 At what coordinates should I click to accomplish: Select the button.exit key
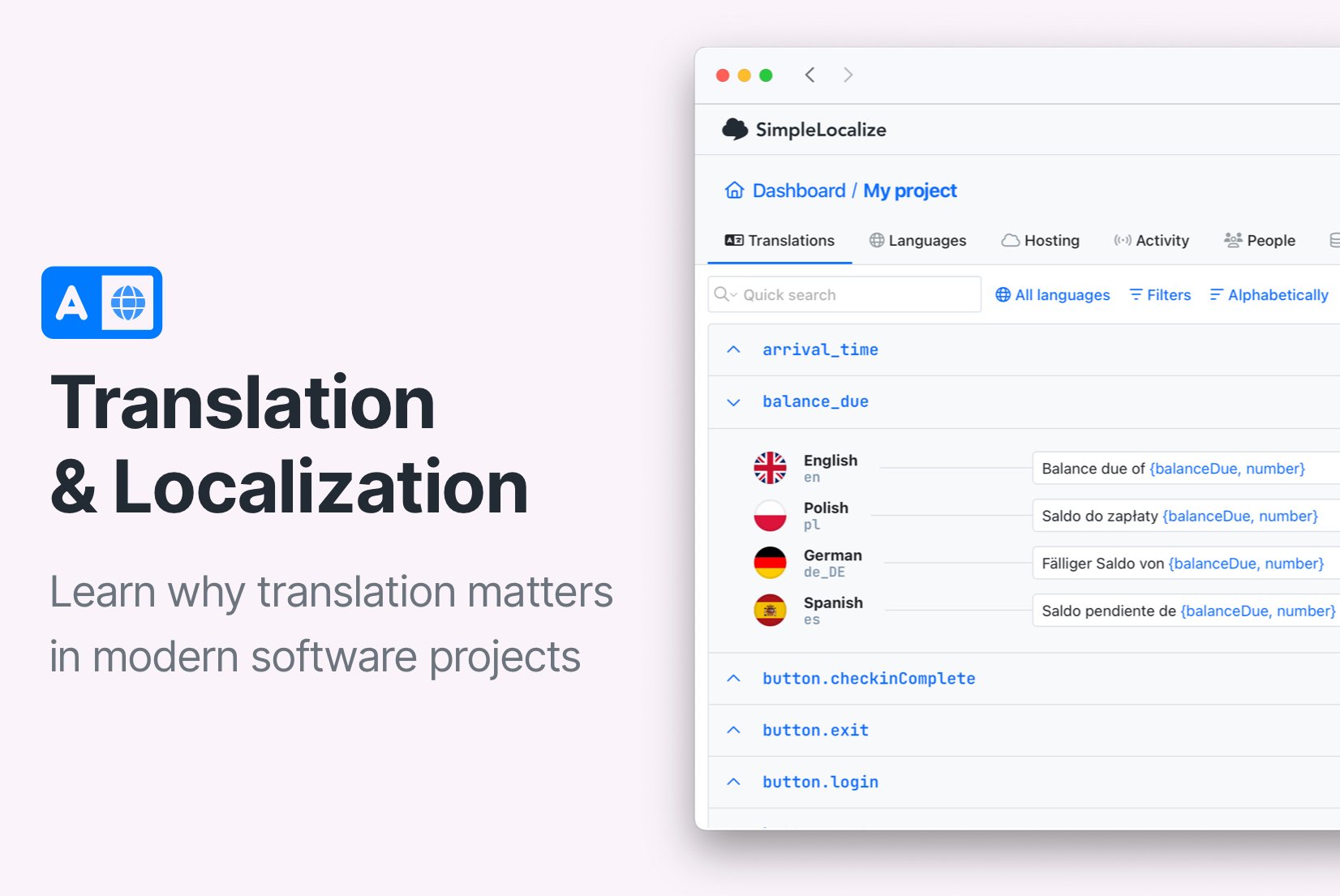coord(815,730)
